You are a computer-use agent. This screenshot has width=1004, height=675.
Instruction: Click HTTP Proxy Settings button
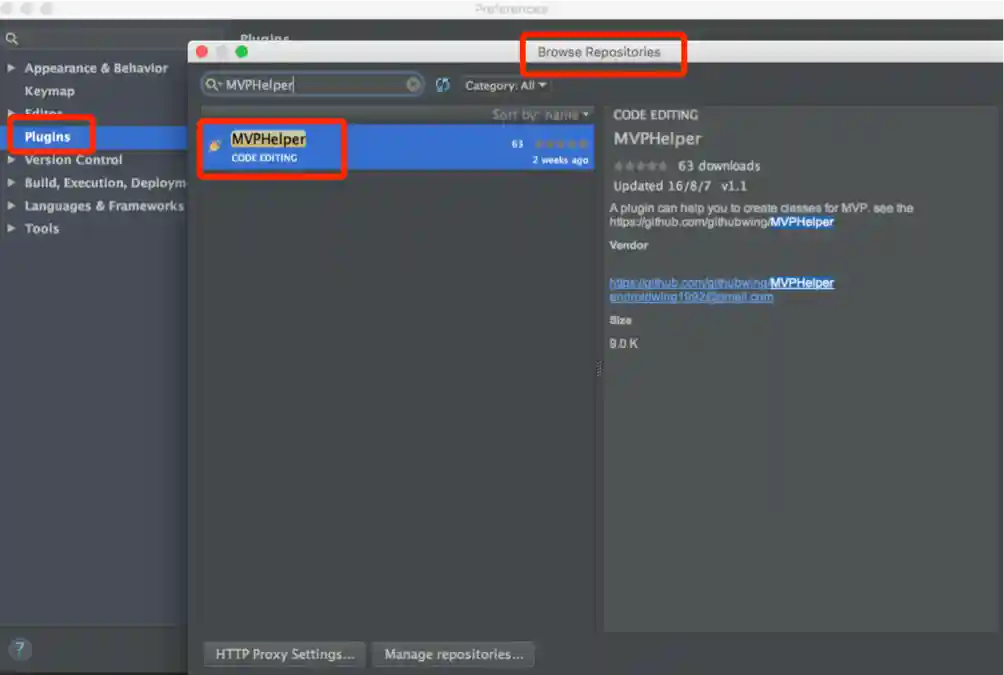pyautogui.click(x=284, y=655)
